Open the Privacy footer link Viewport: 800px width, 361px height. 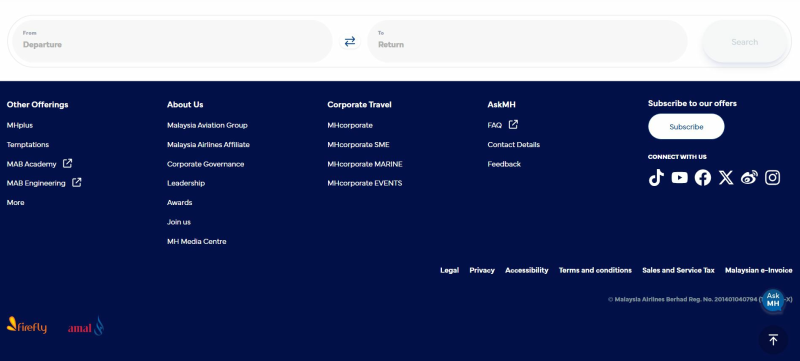pos(482,270)
